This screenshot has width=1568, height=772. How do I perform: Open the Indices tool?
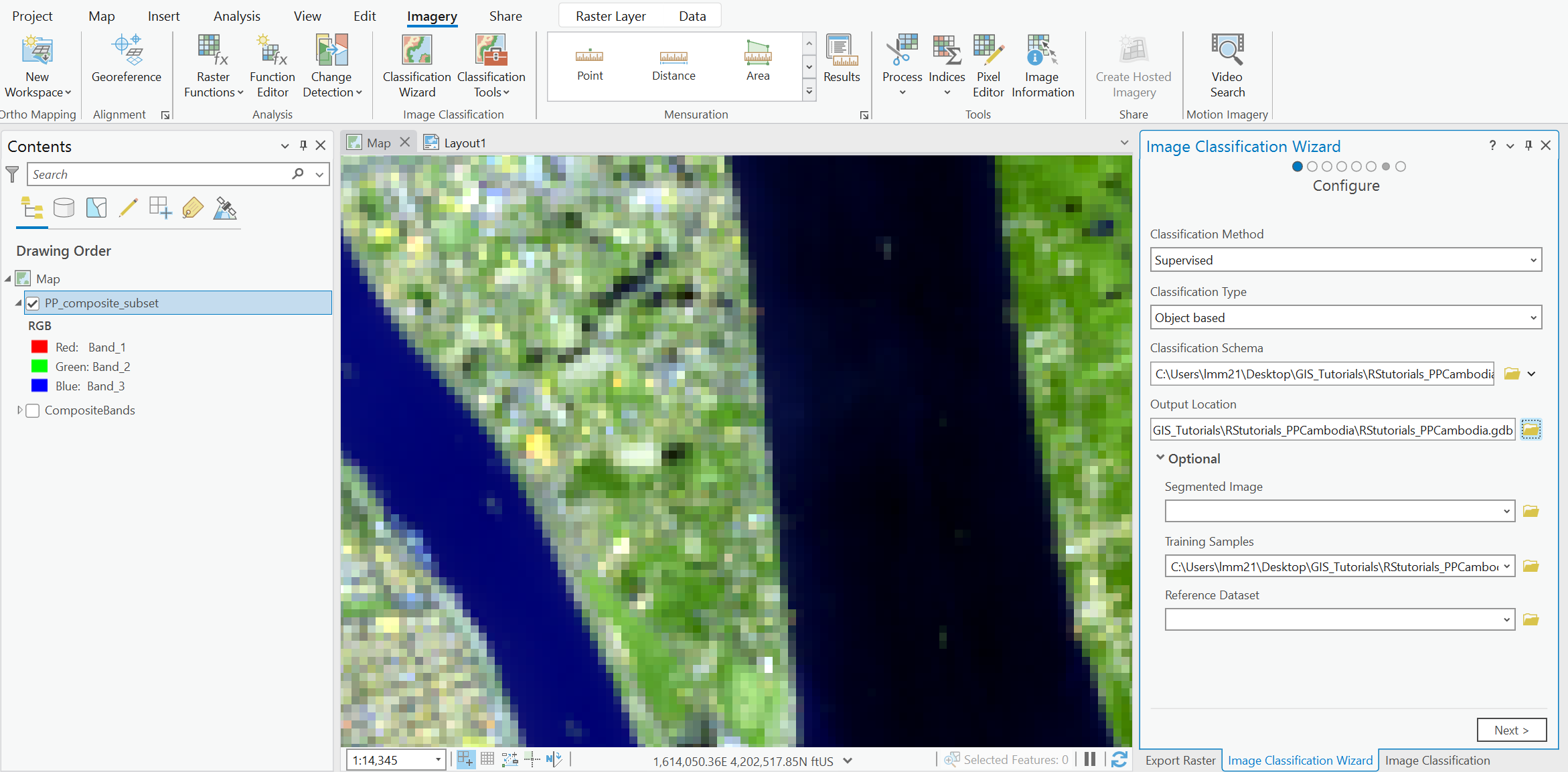(946, 64)
